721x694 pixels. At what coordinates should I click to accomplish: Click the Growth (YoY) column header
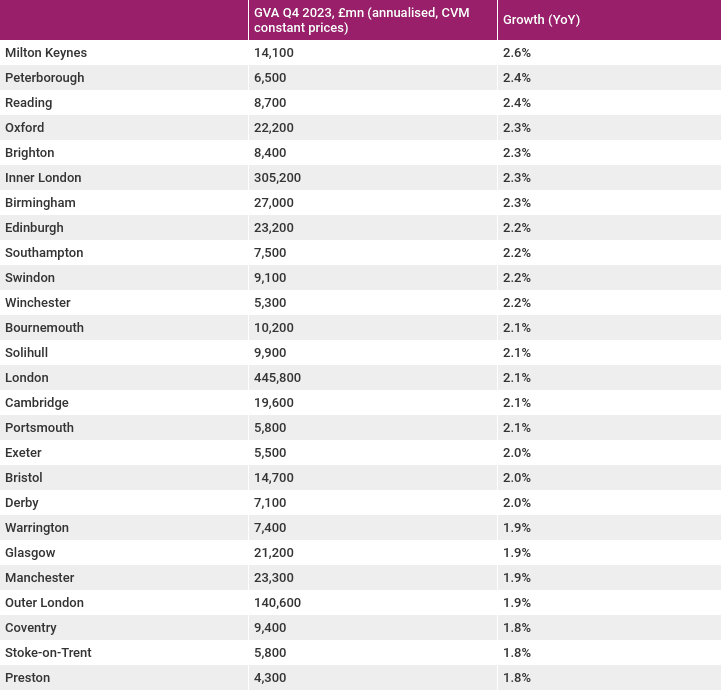(x=541, y=20)
